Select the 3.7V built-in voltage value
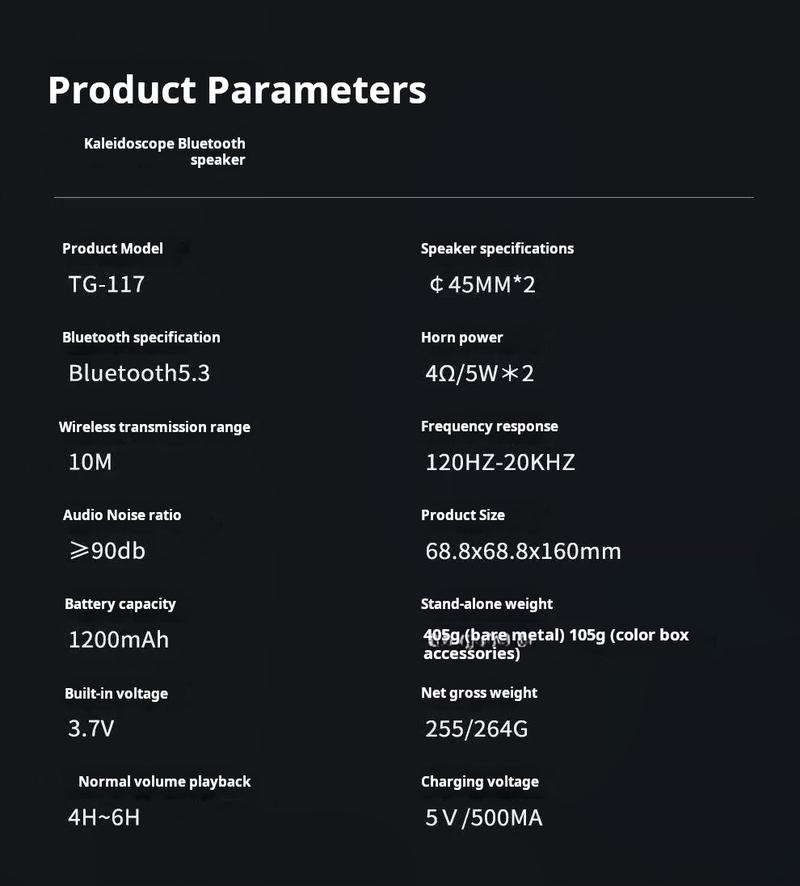 (91, 728)
